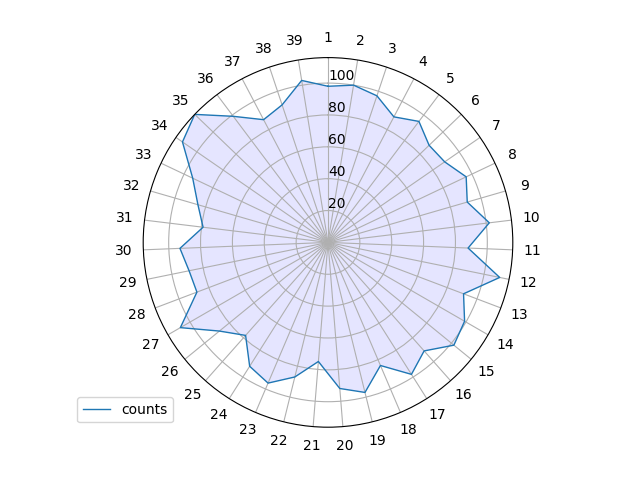Click angular axis label 8
The width and height of the screenshot is (640, 480).
512,154
